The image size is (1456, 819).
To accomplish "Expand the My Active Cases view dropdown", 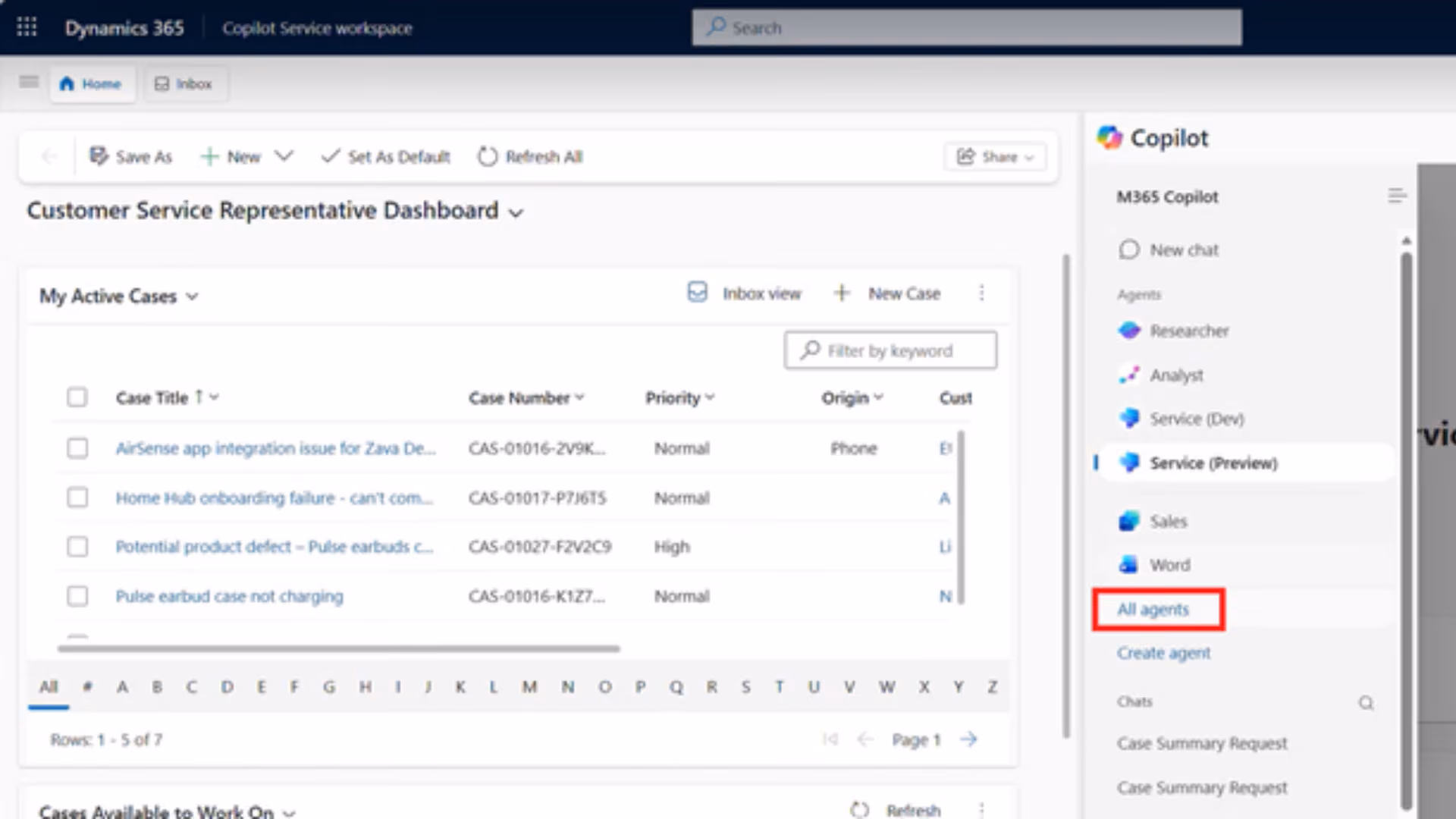I will [193, 297].
